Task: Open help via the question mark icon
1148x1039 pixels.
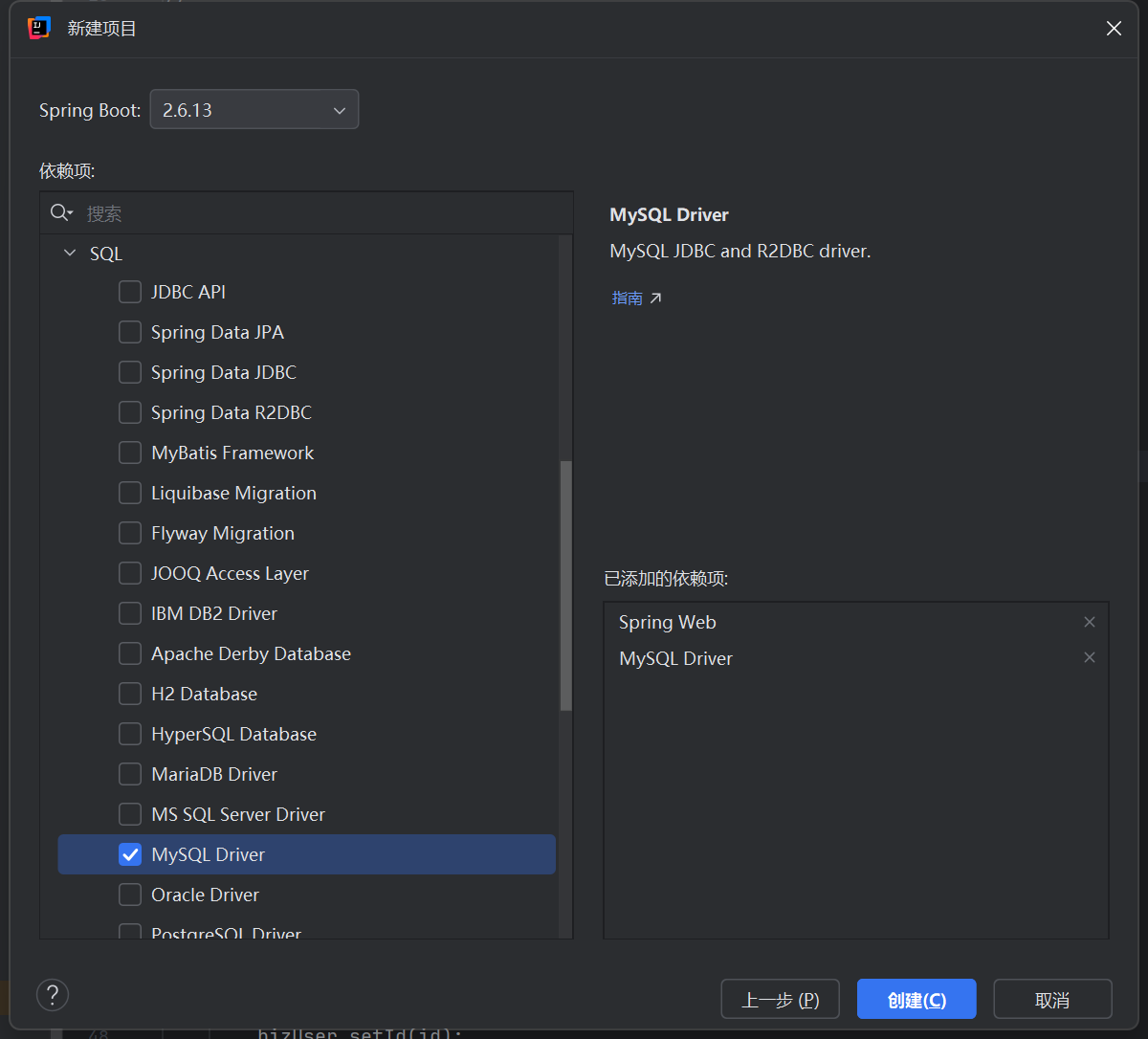Action: click(x=53, y=995)
